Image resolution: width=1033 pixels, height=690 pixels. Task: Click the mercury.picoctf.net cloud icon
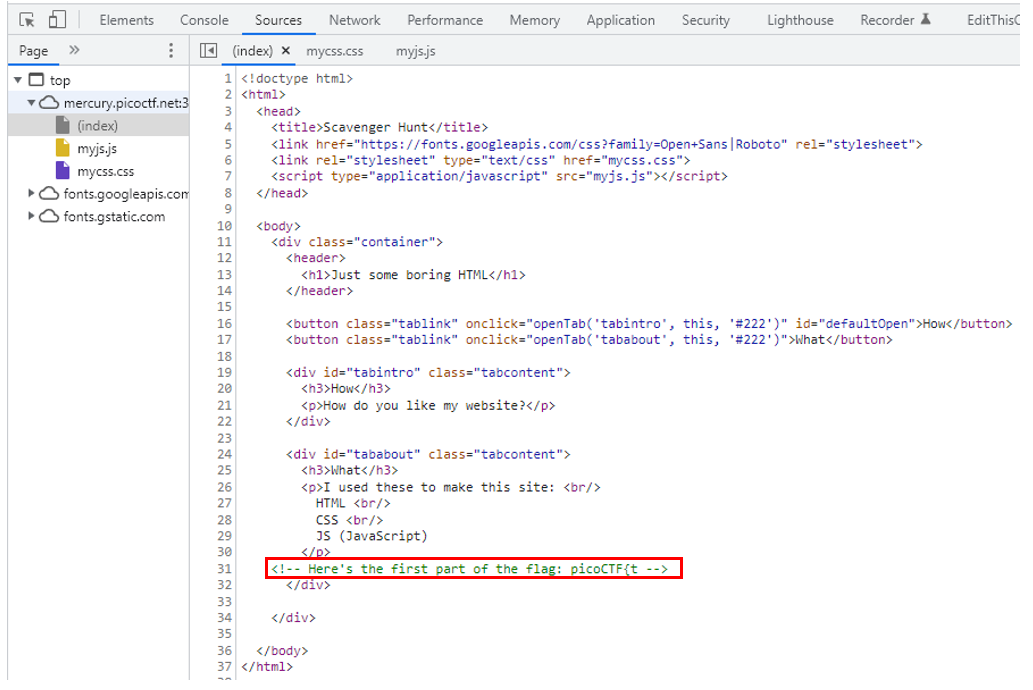tap(49, 103)
